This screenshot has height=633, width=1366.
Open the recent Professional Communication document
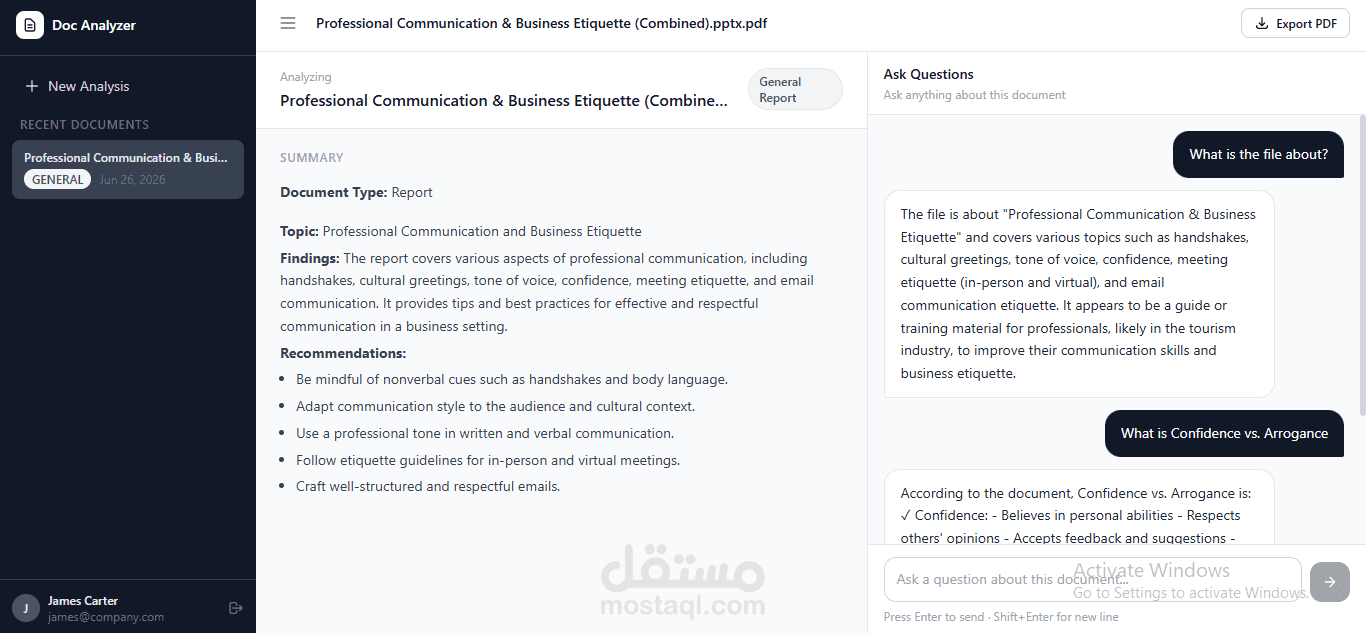[128, 169]
